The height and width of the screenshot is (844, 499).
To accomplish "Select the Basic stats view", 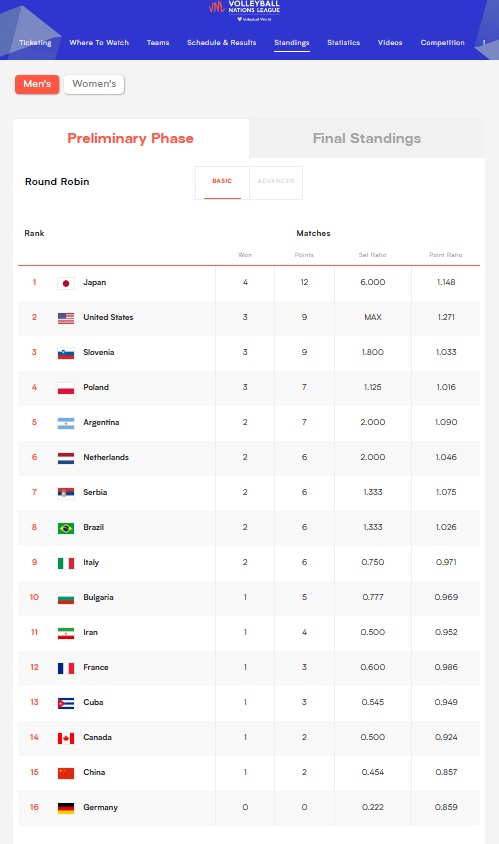I will (222, 181).
